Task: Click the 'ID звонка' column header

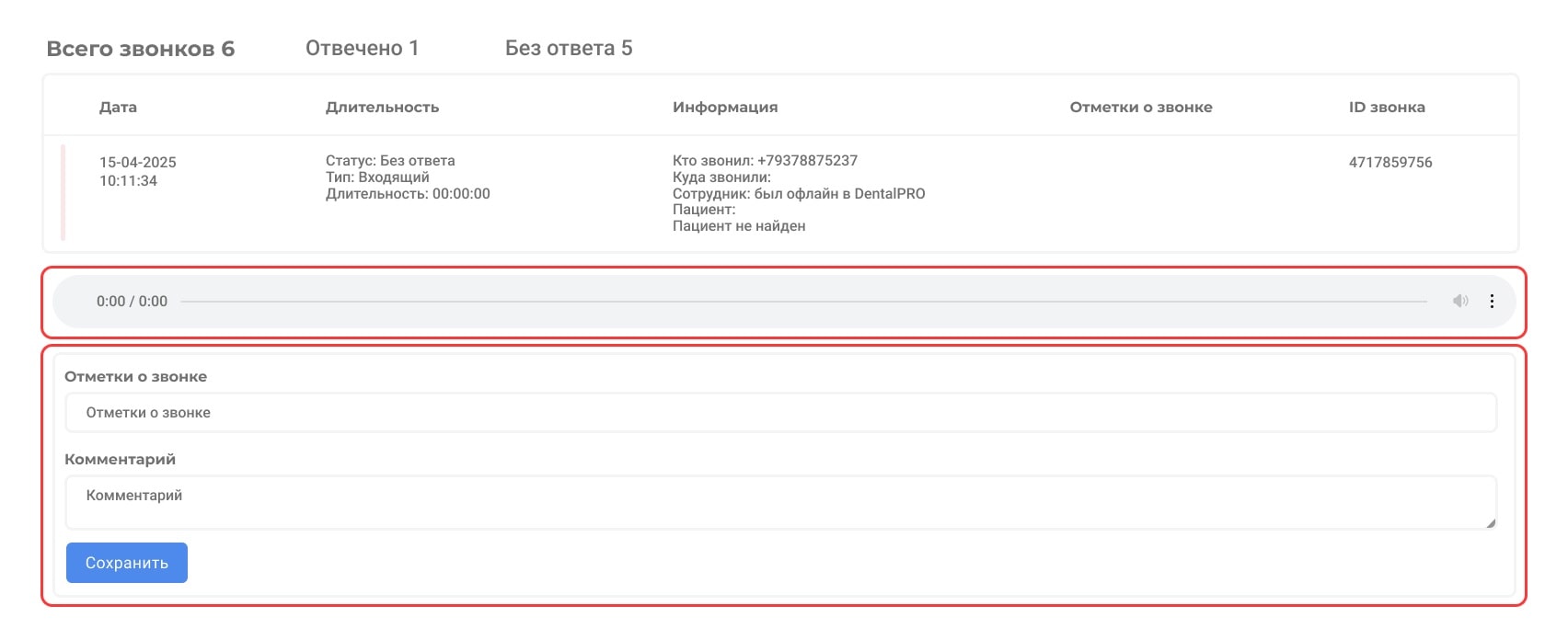Action: (x=1386, y=108)
